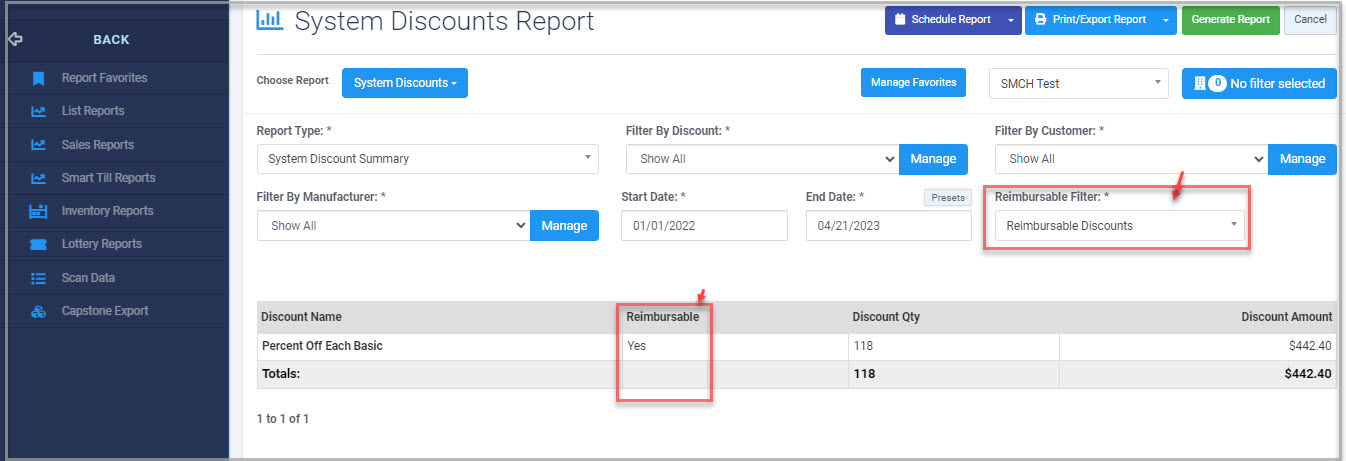Image resolution: width=1346 pixels, height=461 pixels.
Task: Click the Scan Data list icon
Action: coord(38,278)
